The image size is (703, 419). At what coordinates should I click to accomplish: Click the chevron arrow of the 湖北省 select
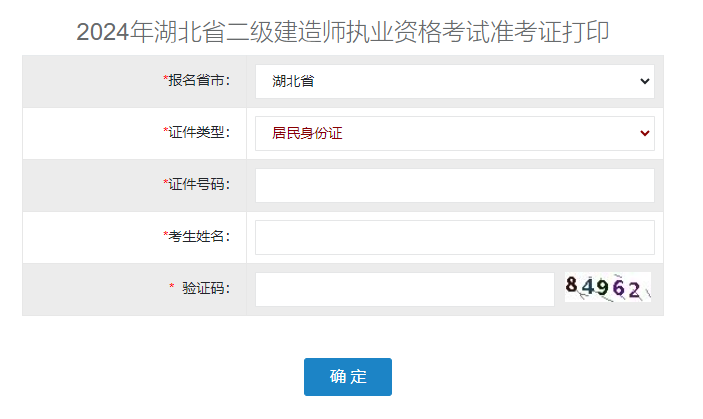point(644,81)
